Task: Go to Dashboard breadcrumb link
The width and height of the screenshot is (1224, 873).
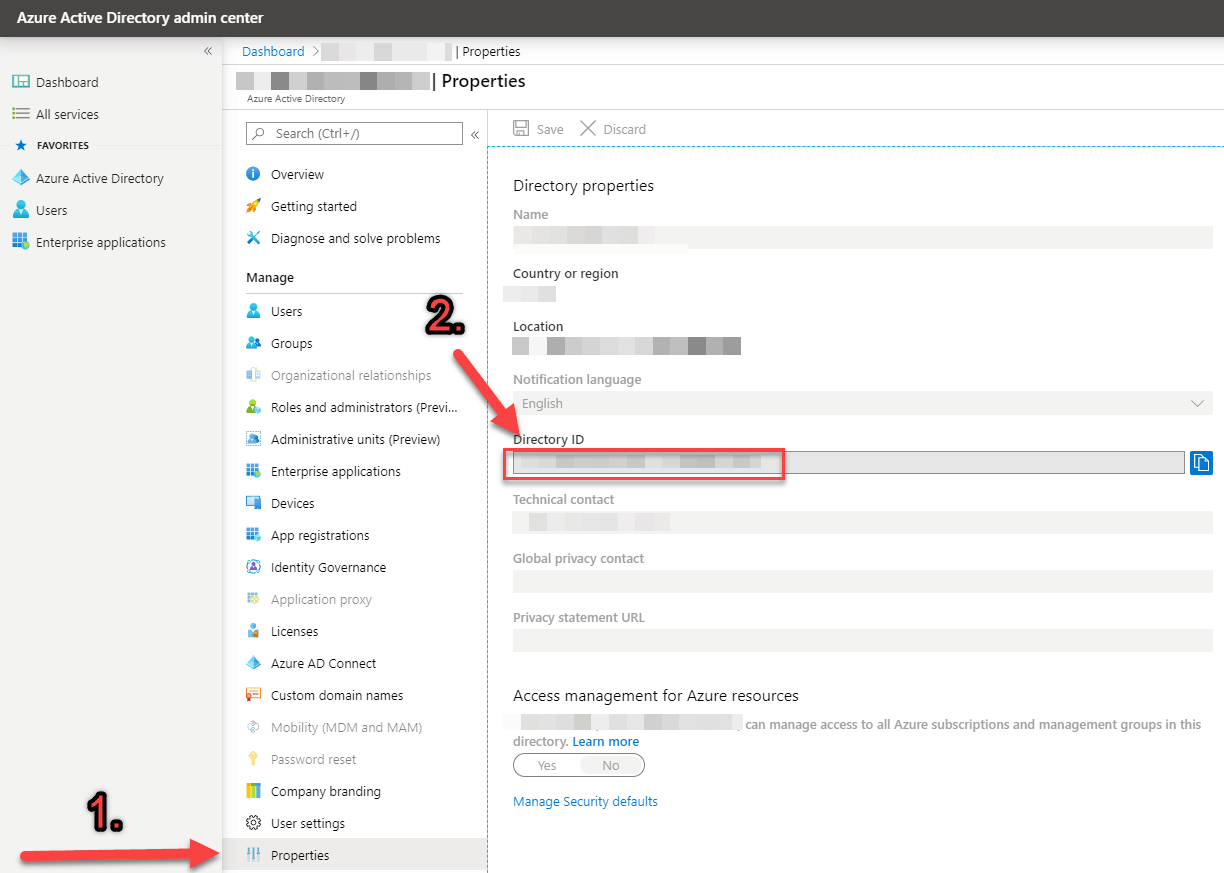Action: 273,51
